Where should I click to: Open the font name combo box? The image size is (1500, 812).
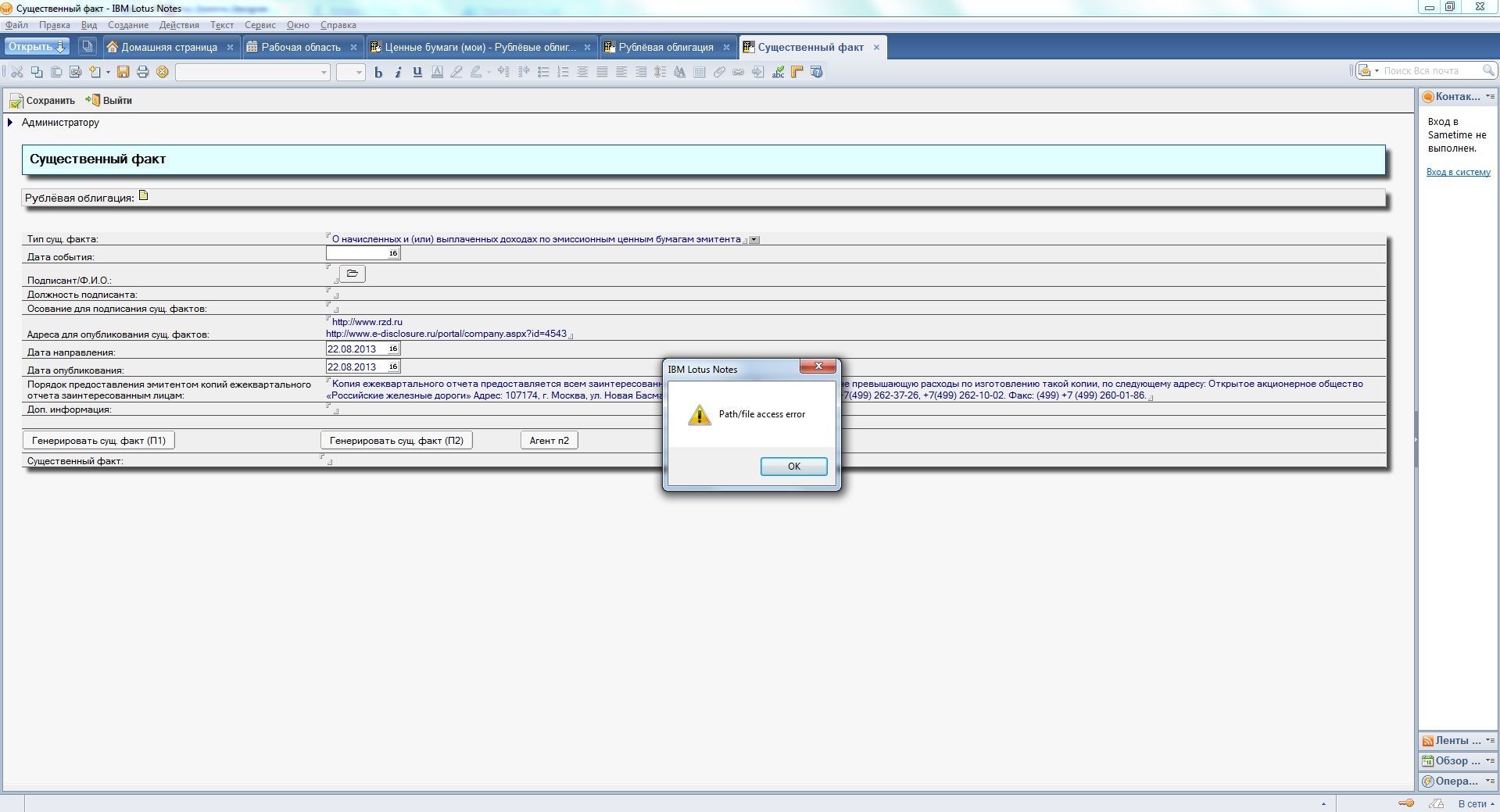pos(252,72)
